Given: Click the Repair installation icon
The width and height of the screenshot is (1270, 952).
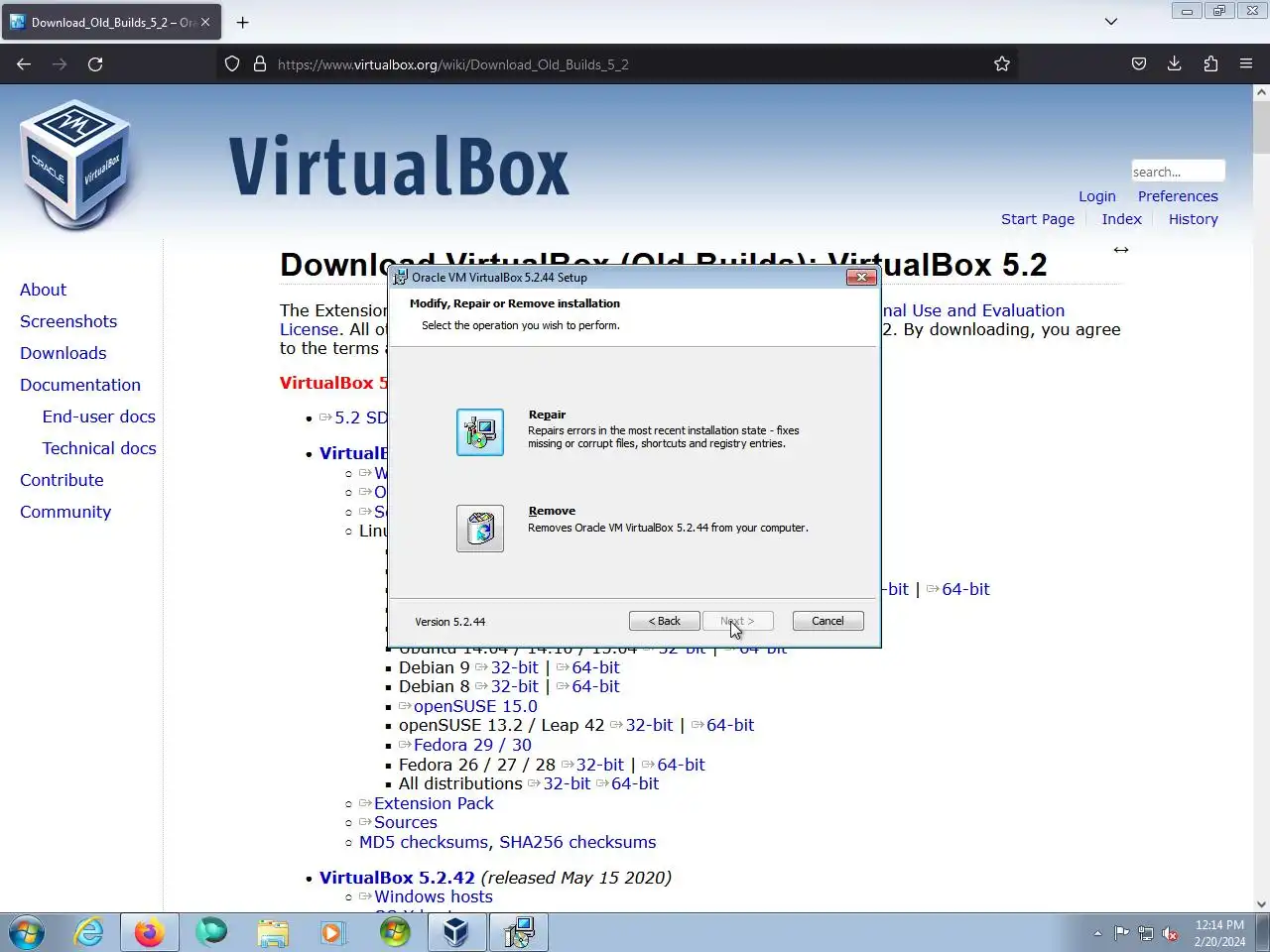Looking at the screenshot, I should coord(480,432).
